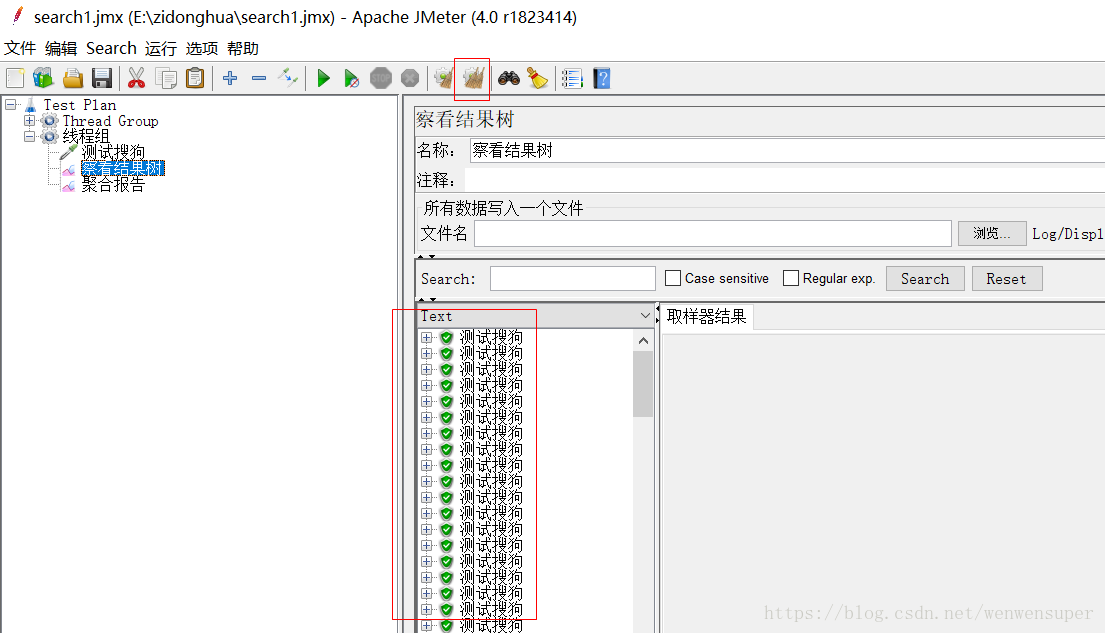Click the Clear All results icon
Image resolution: width=1105 pixels, height=633 pixels.
473,78
